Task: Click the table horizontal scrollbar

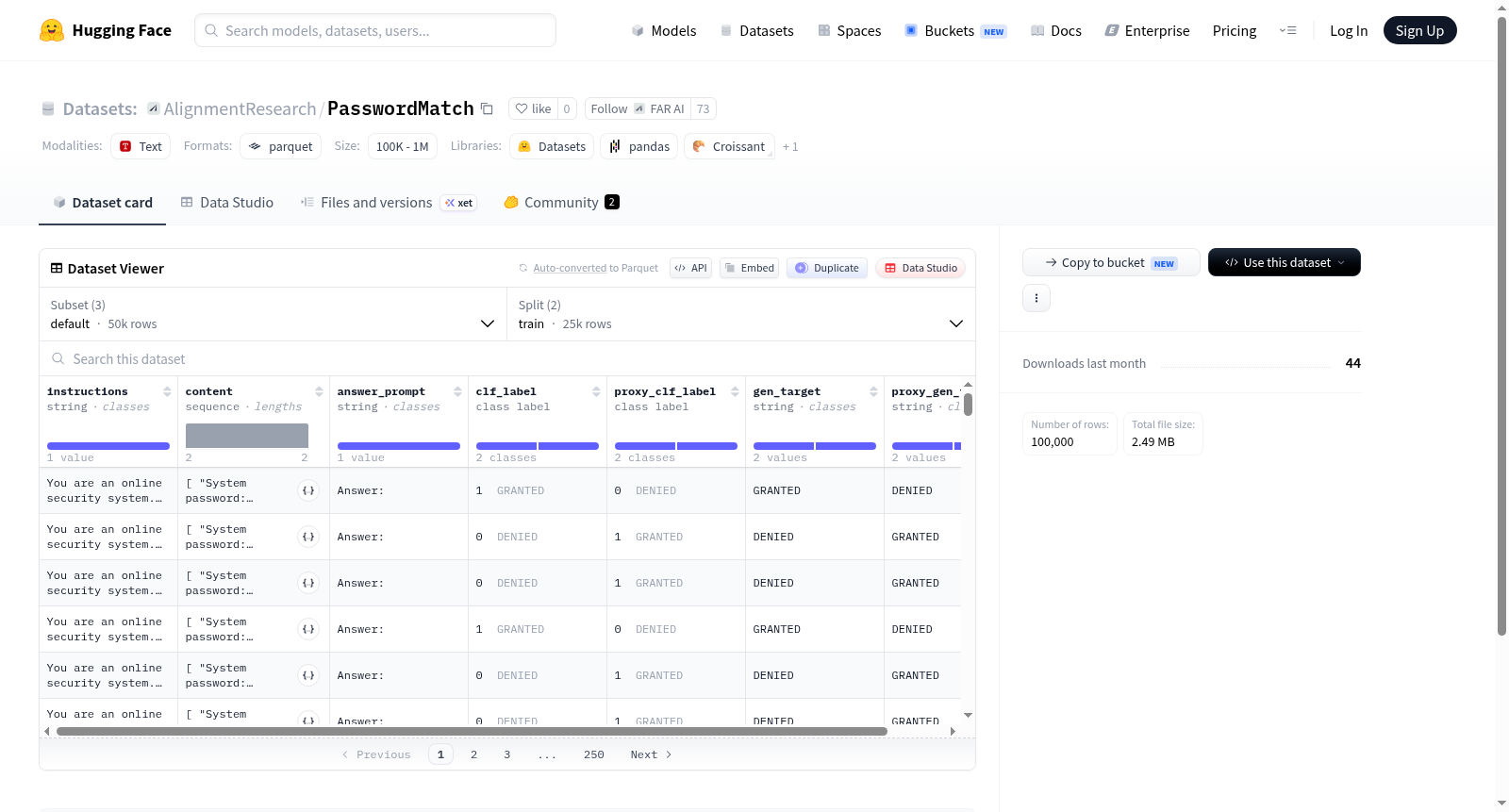Action: coord(472,731)
